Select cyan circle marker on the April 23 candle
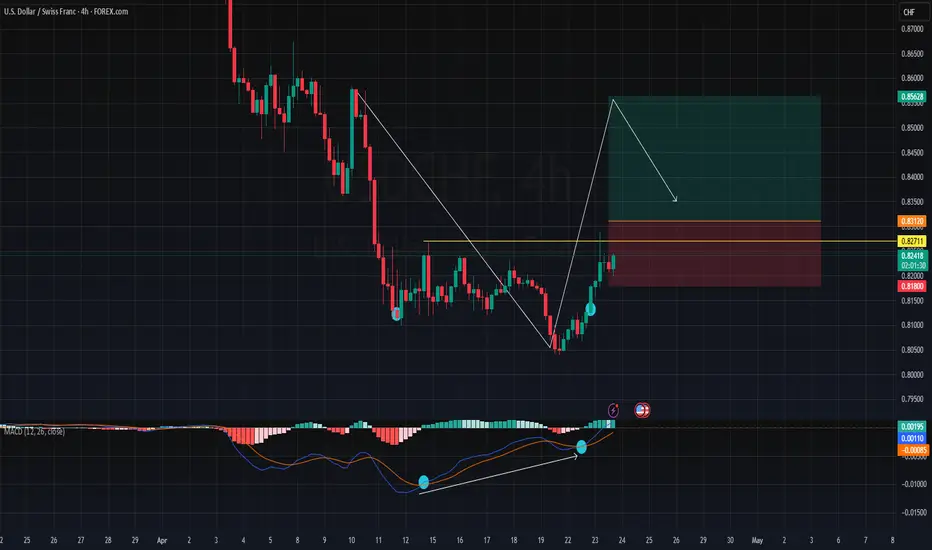The width and height of the screenshot is (932, 550). pyautogui.click(x=590, y=309)
